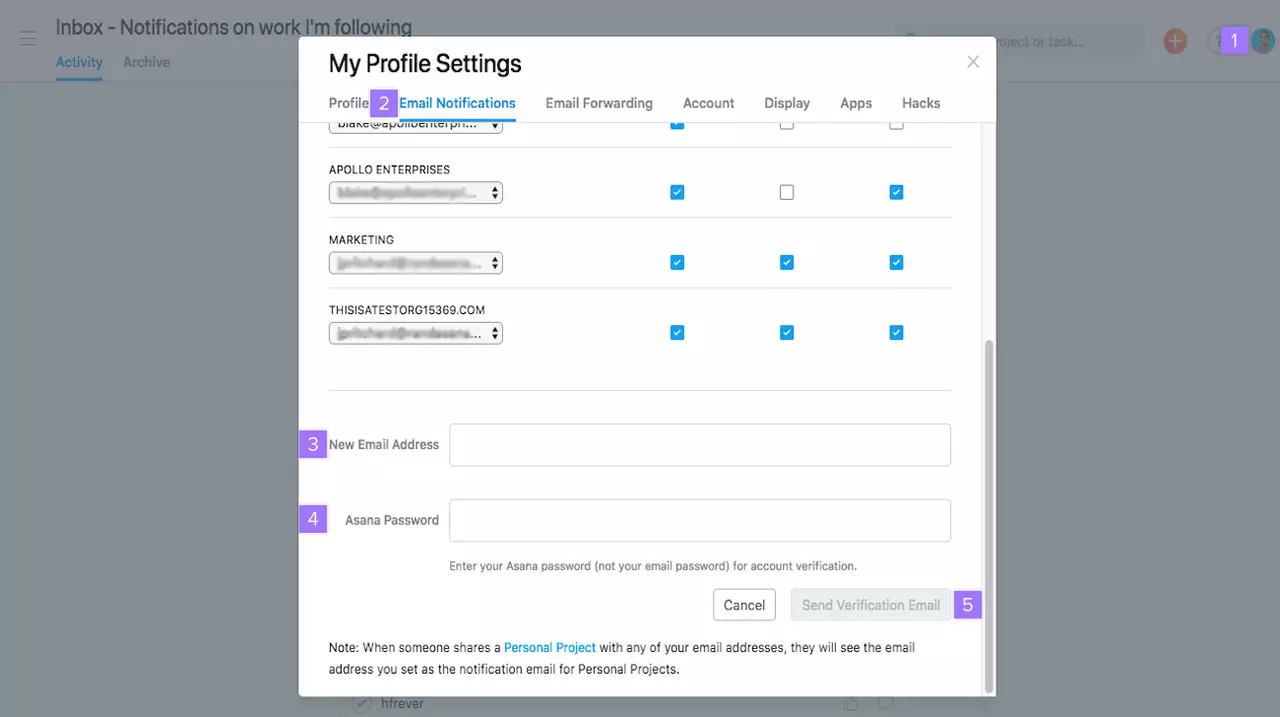The image size is (1280, 717).
Task: Enable middle checkbox for Apollo Enterprises
Action: 787,192
